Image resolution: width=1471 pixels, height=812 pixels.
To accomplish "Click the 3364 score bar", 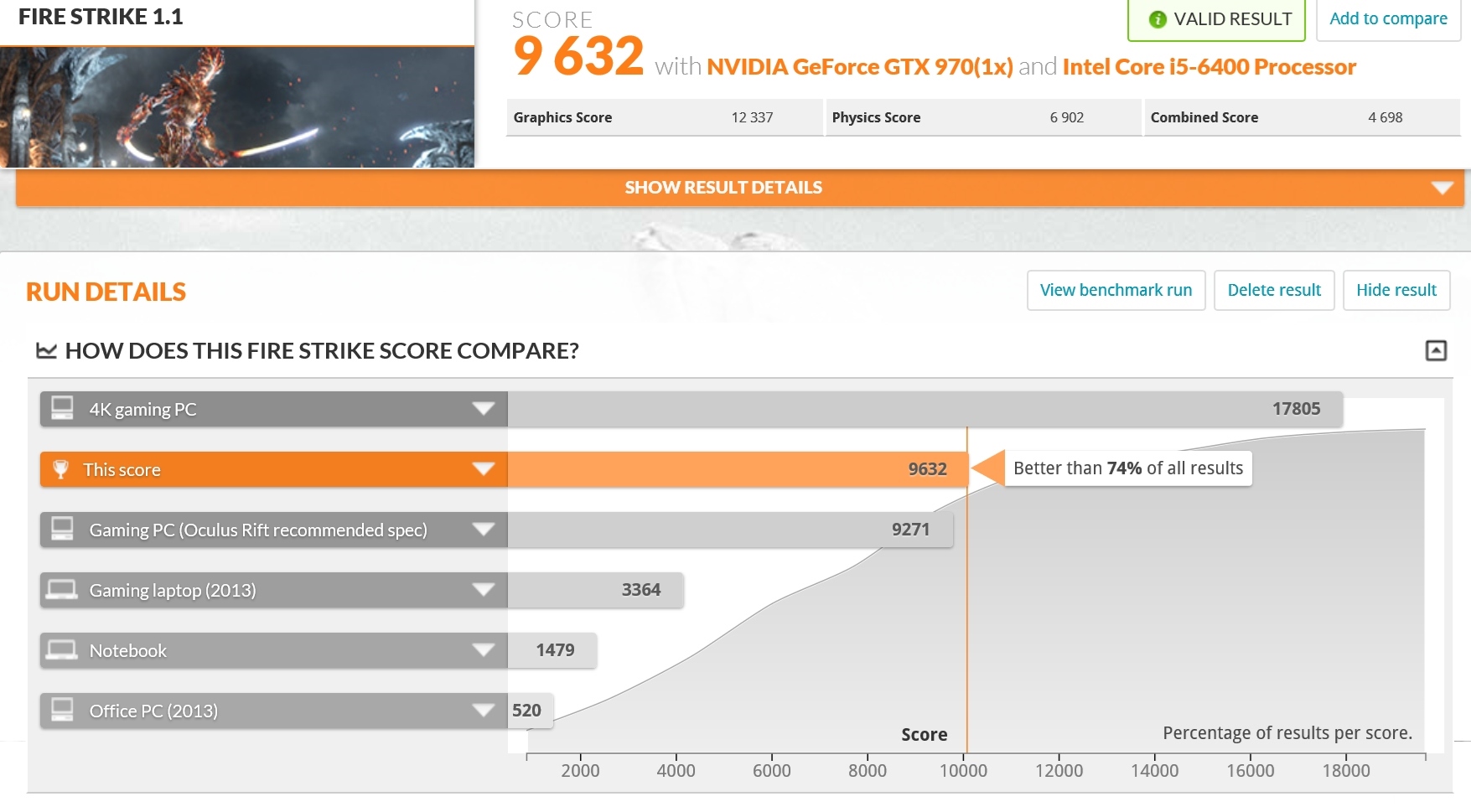I will (x=595, y=590).
